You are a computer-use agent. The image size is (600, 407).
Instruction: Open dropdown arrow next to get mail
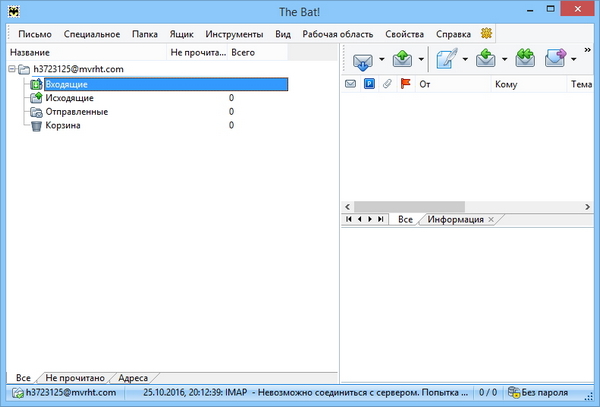pos(380,60)
